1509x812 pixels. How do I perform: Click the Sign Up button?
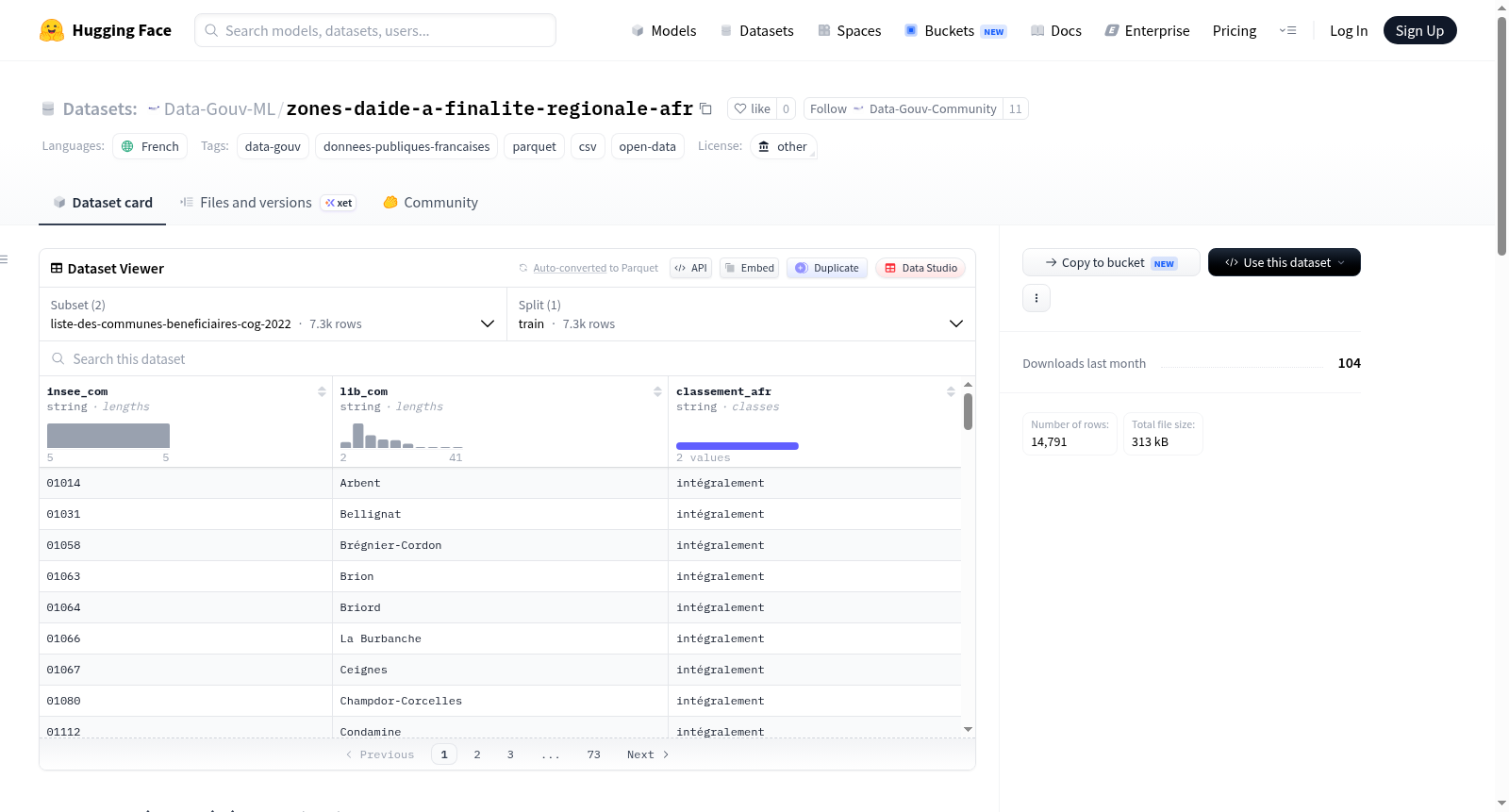click(1419, 30)
